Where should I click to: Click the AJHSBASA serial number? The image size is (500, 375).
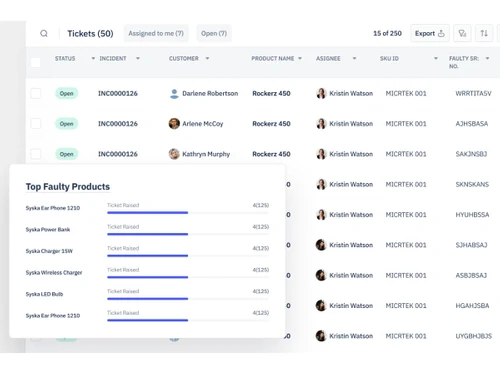coord(472,124)
